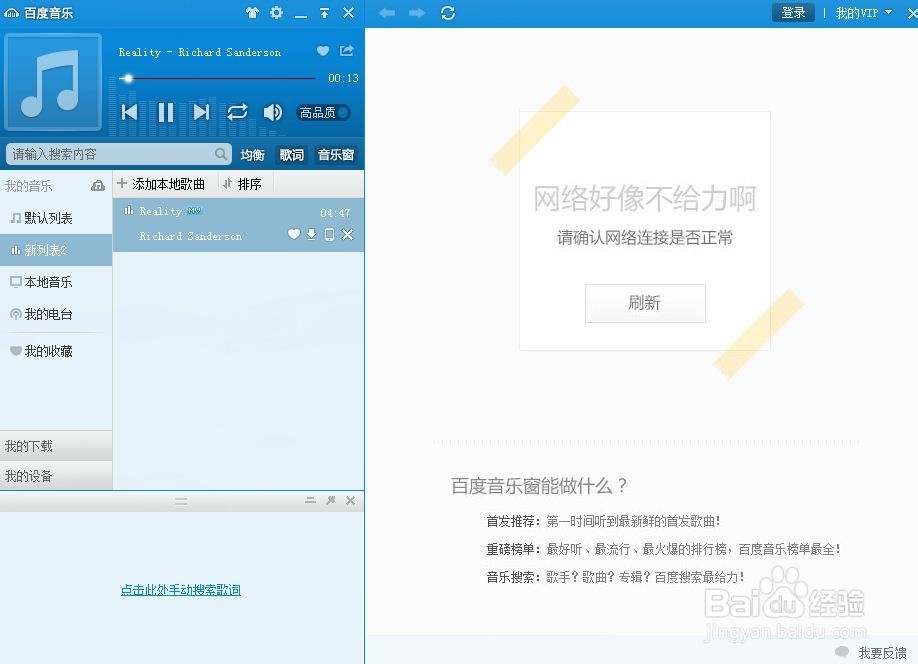Send Reality to mobile via phone icon
Screen dimensions: 918x664
point(330,234)
